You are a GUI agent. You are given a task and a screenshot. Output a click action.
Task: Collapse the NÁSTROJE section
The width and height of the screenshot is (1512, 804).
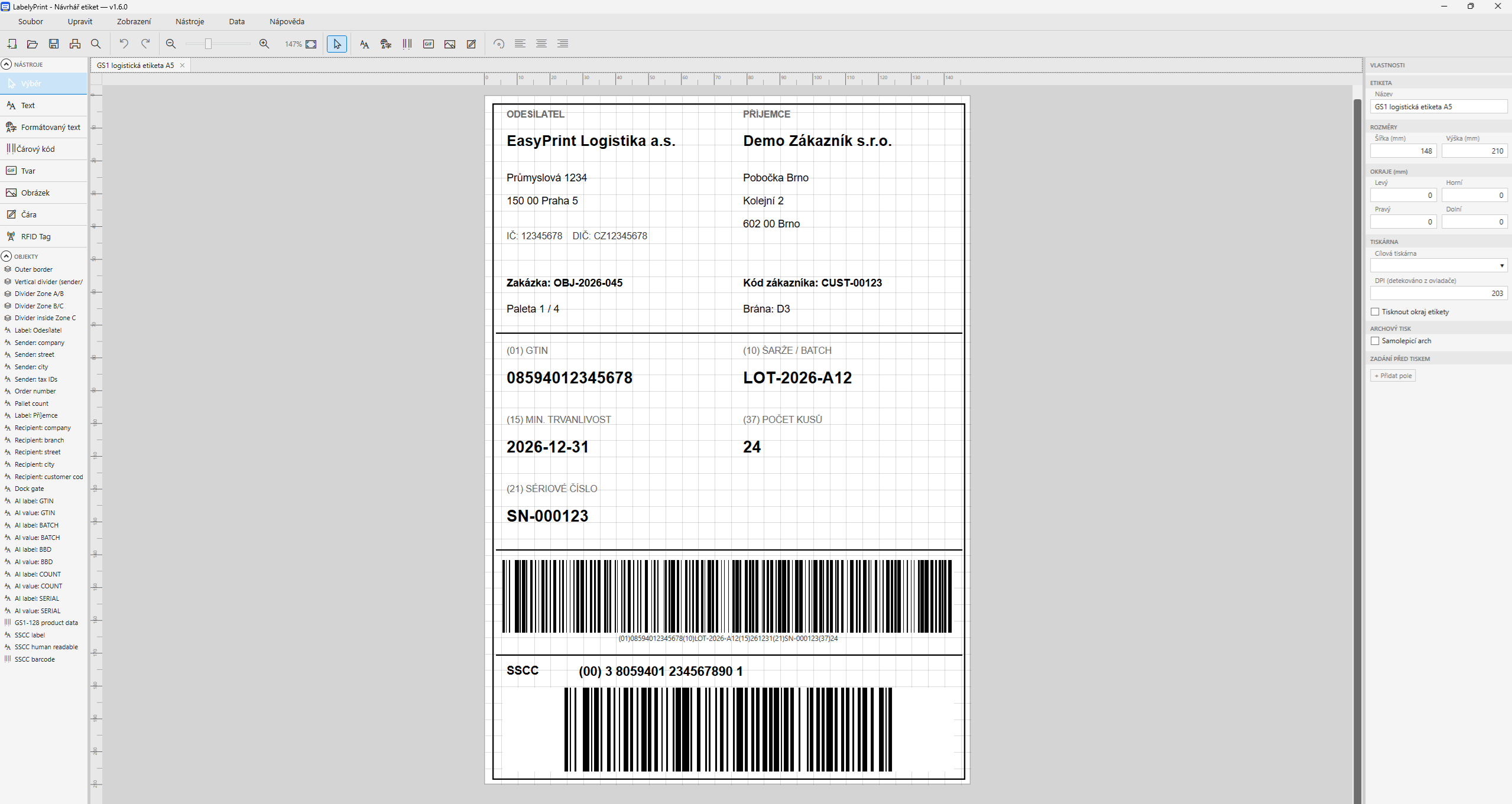(7, 64)
